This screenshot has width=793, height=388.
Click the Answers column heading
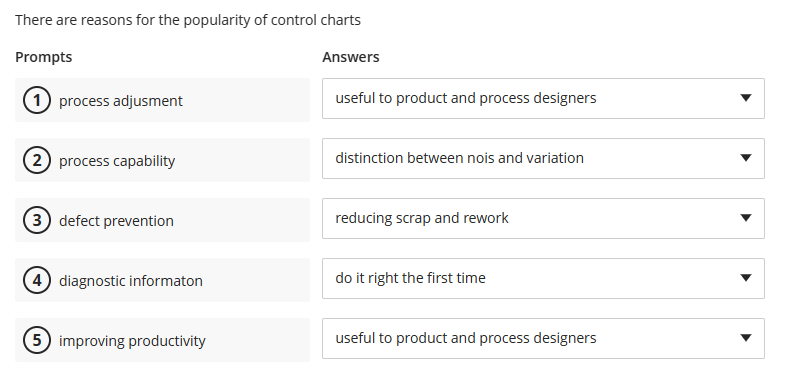tap(351, 57)
